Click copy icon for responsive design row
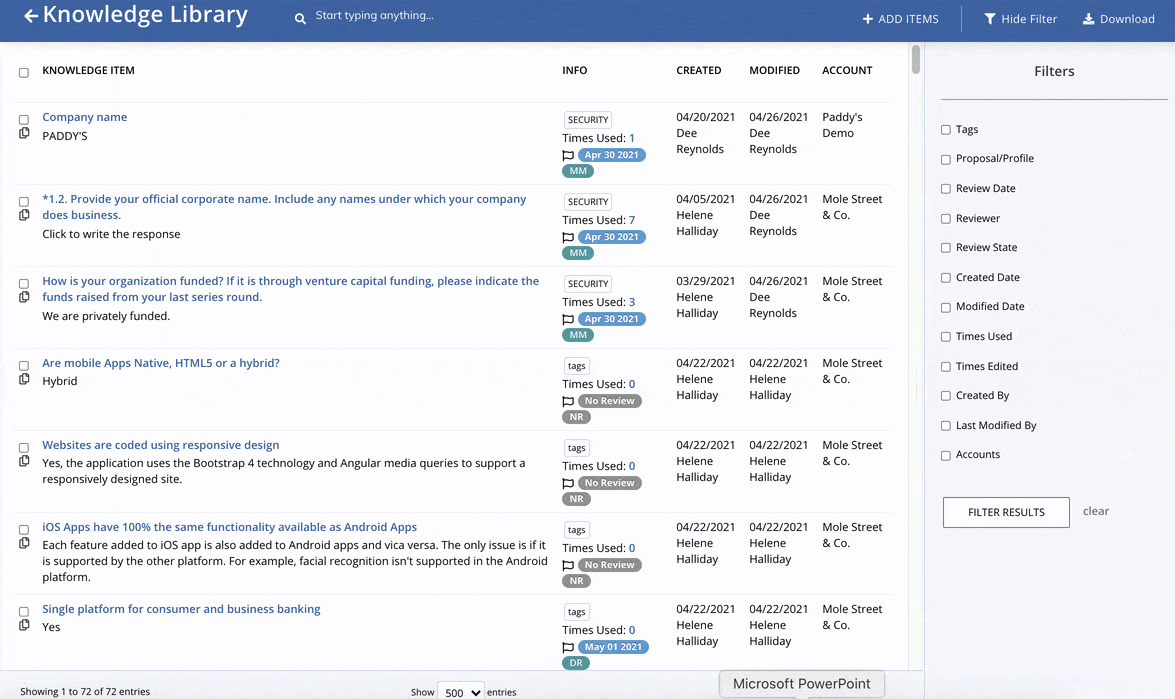This screenshot has width=1175, height=699. [x=24, y=461]
